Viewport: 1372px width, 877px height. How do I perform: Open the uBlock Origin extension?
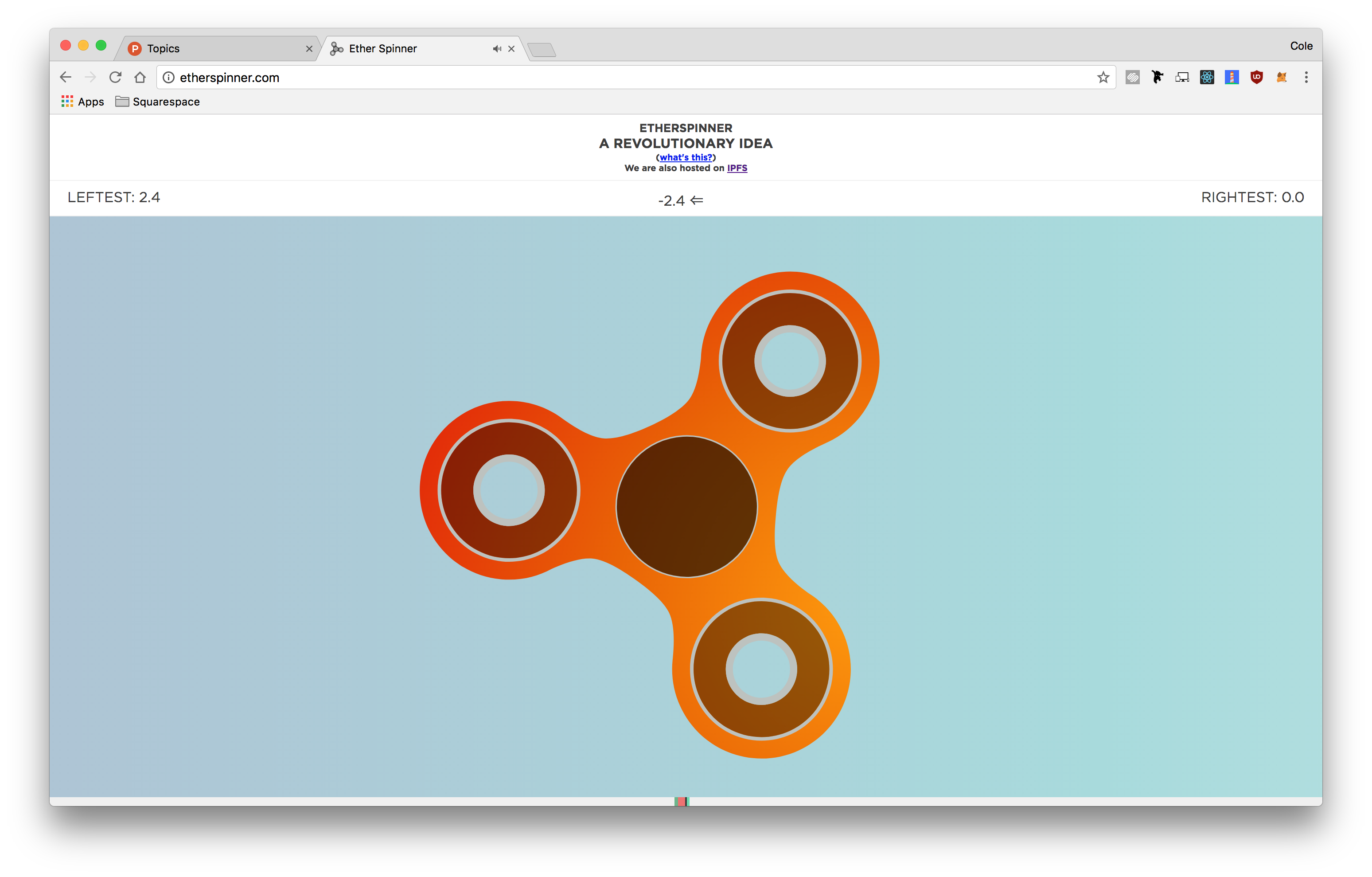[1256, 78]
